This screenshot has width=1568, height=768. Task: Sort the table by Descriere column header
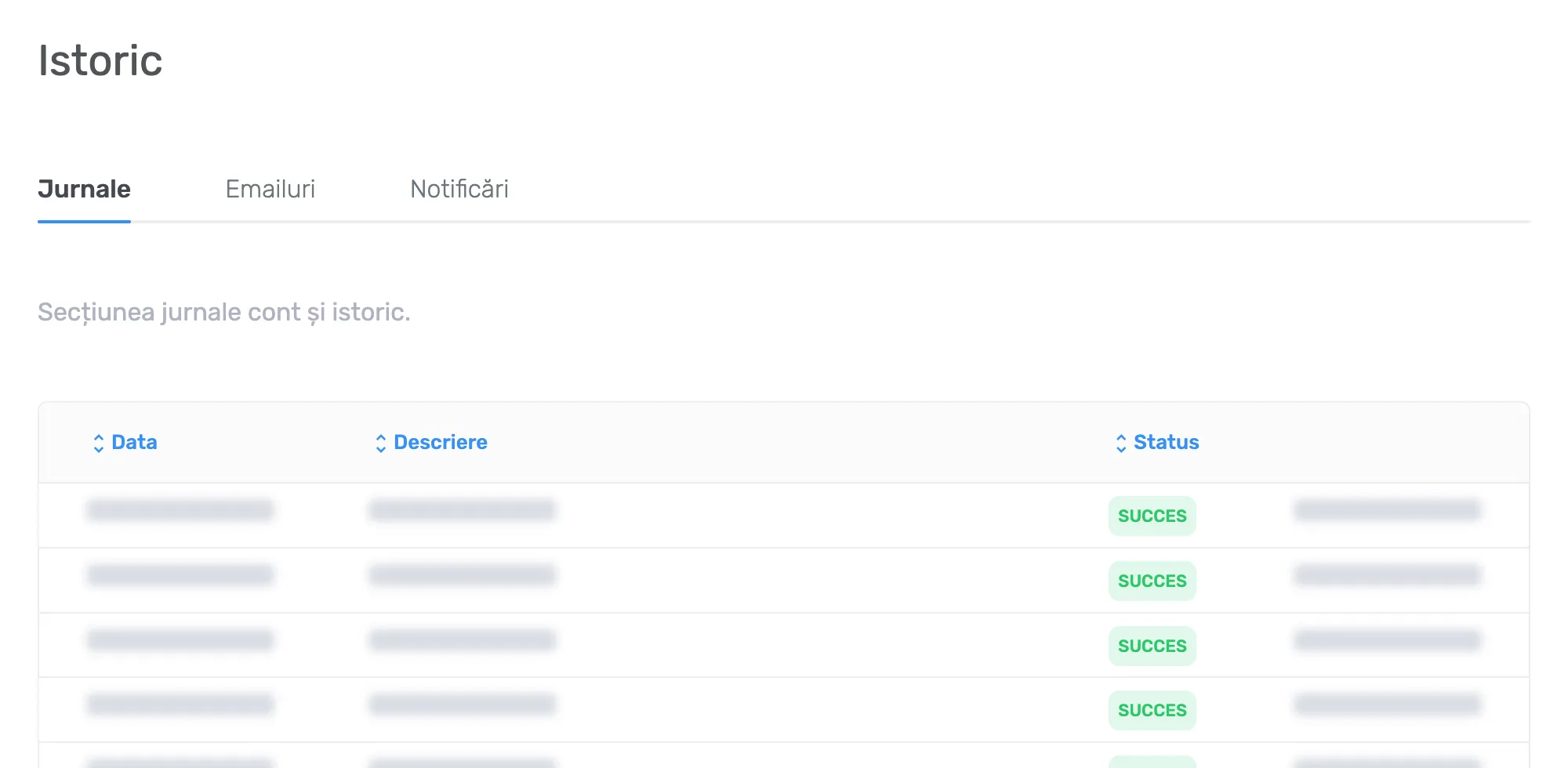coord(440,442)
